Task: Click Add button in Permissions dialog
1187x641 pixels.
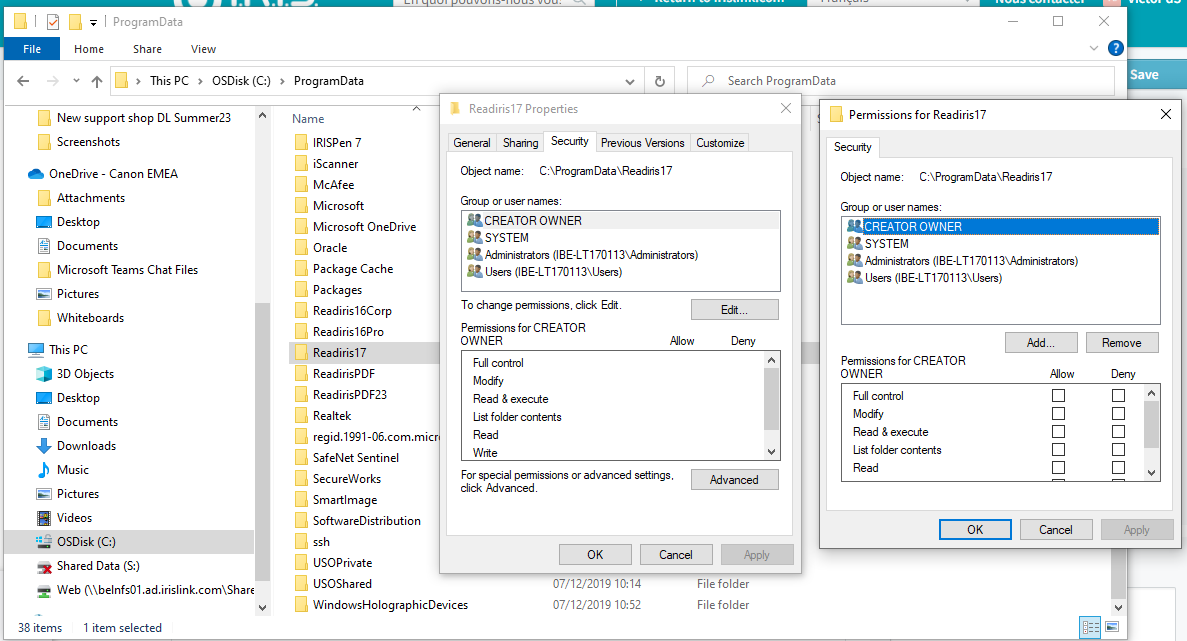Action: pos(1041,343)
